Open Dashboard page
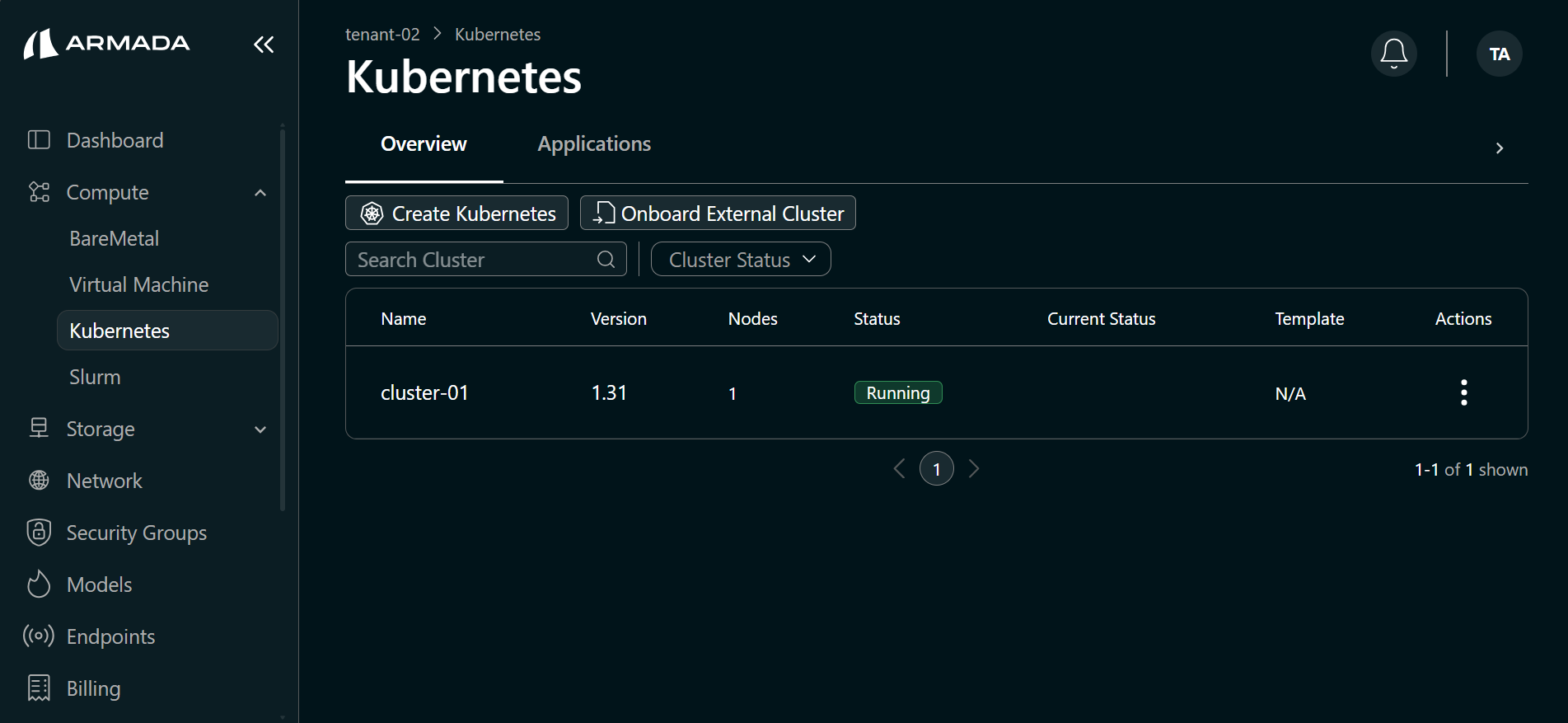This screenshot has height=723, width=1568. (115, 140)
